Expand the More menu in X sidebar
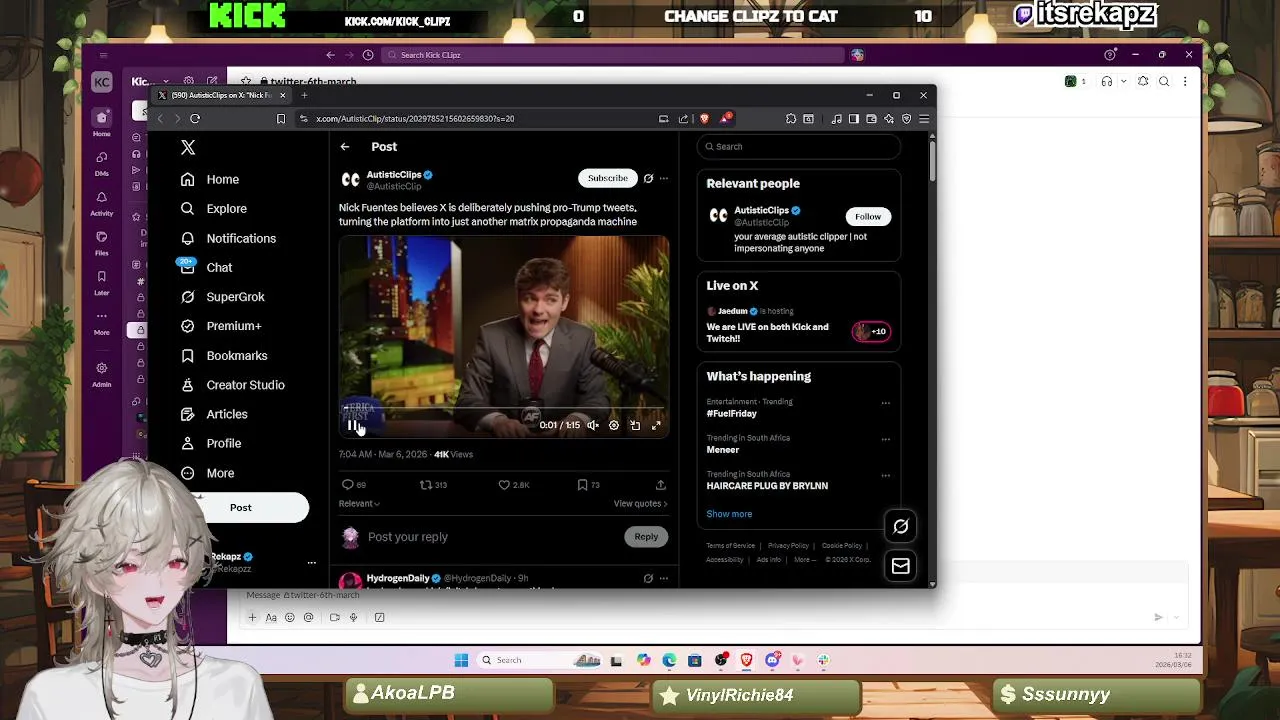 [207, 473]
